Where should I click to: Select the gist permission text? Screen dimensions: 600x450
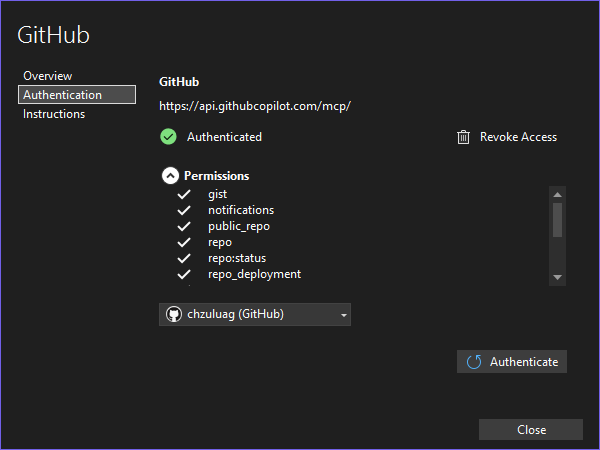[x=217, y=194]
